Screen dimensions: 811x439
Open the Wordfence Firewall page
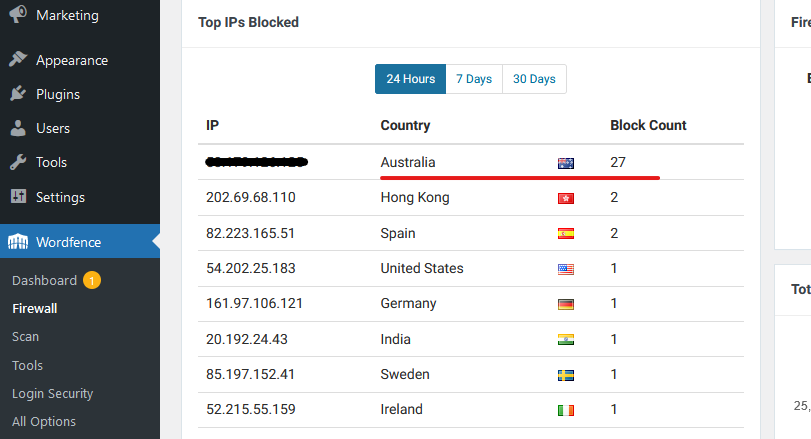[35, 309]
